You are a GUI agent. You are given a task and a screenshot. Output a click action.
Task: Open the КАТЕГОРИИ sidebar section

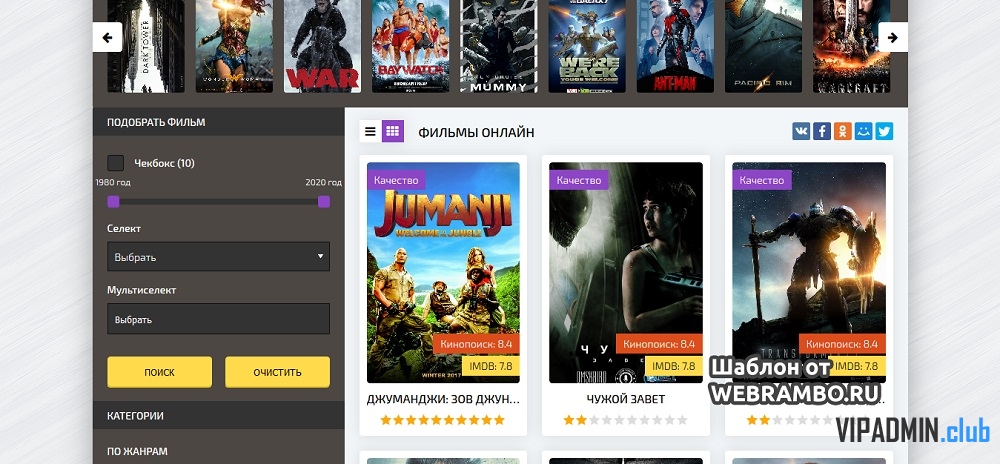tap(219, 416)
